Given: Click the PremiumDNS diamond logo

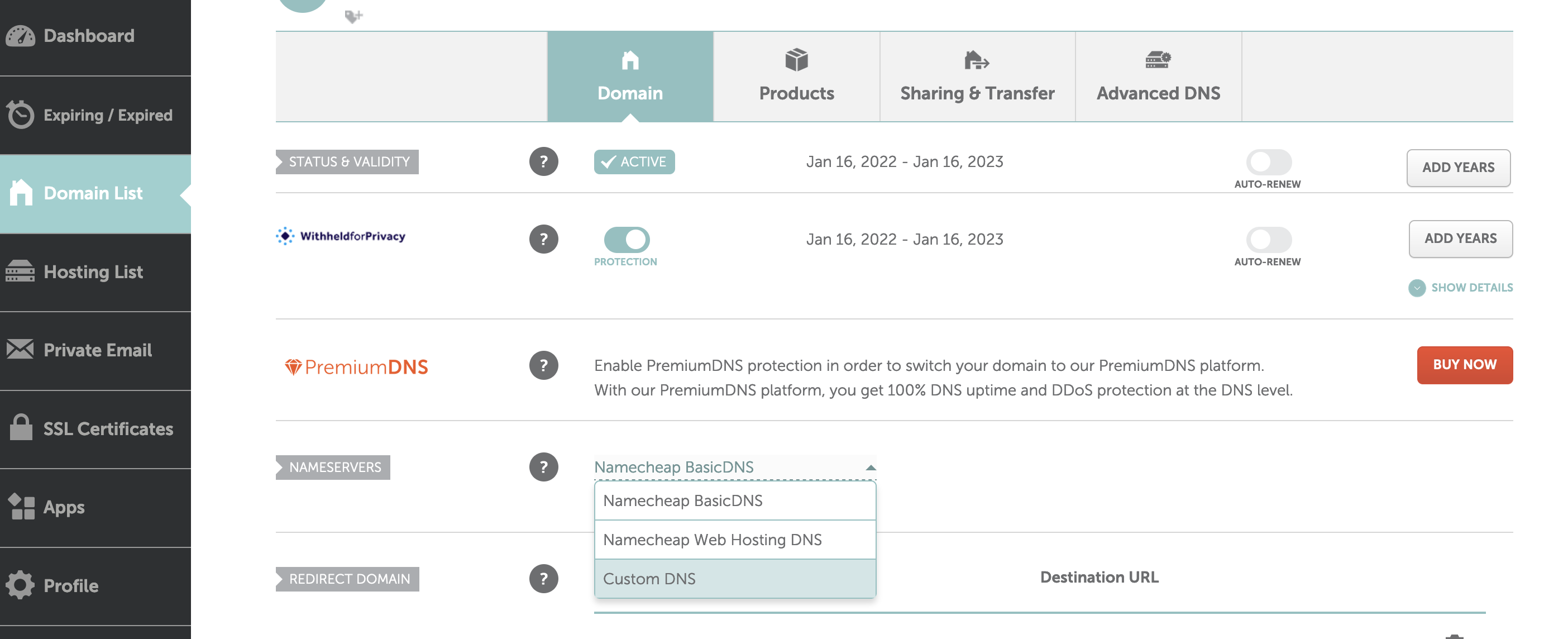Looking at the screenshot, I should (x=356, y=367).
